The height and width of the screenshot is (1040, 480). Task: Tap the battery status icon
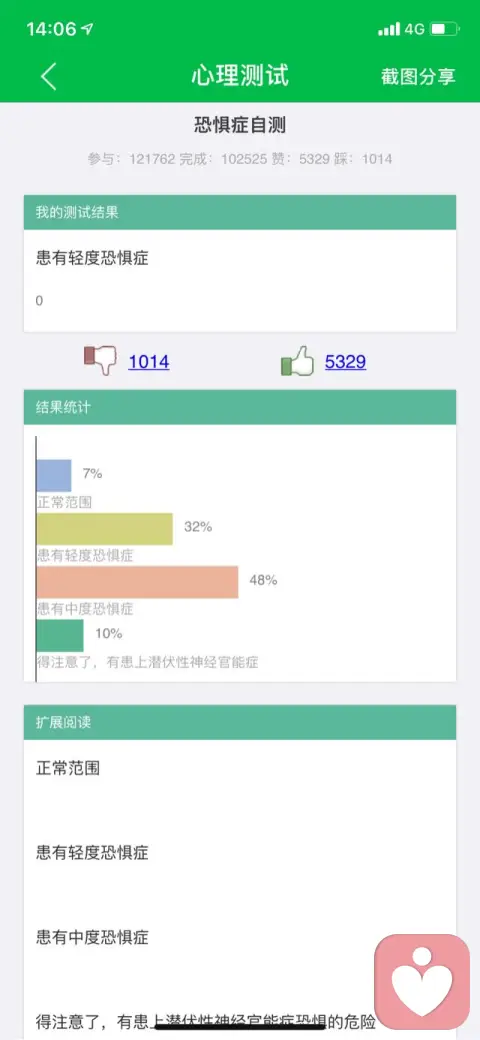444,29
